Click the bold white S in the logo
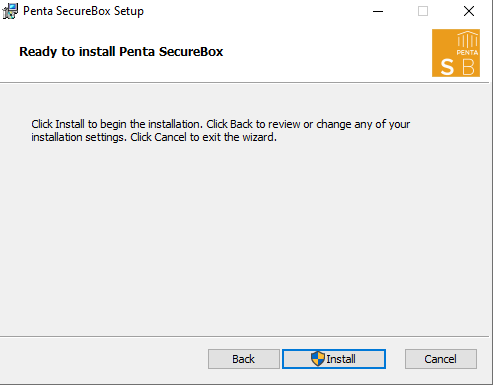 [447, 67]
